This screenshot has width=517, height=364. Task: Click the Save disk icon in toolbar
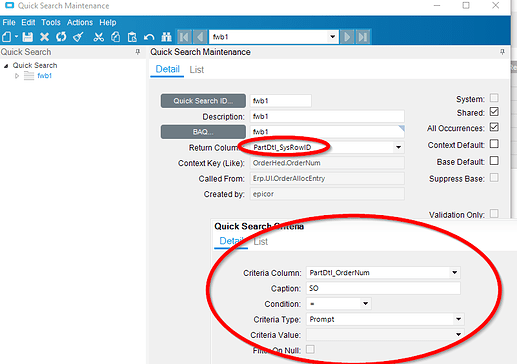[x=27, y=37]
